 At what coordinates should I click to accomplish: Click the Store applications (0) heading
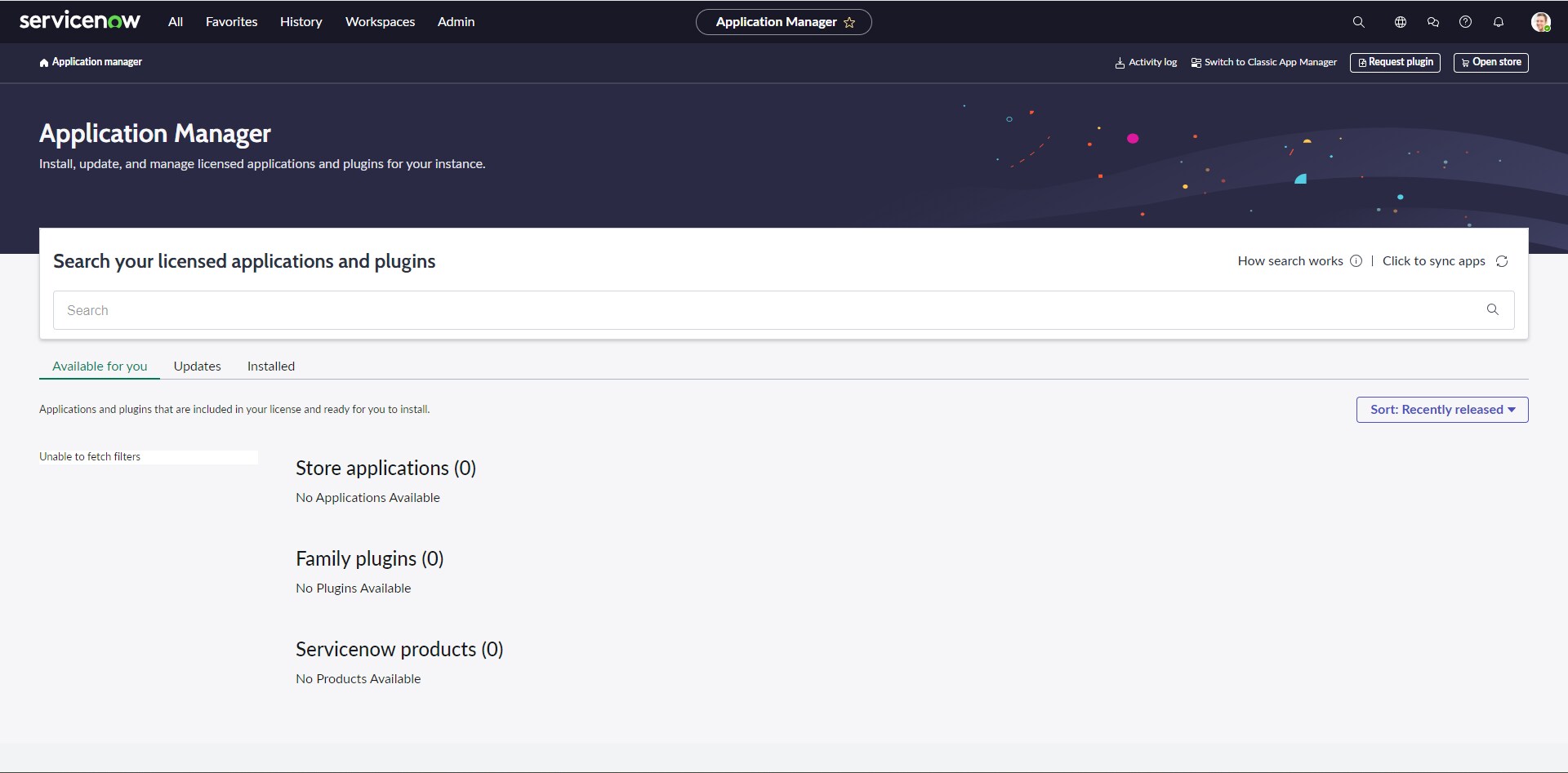click(x=385, y=468)
